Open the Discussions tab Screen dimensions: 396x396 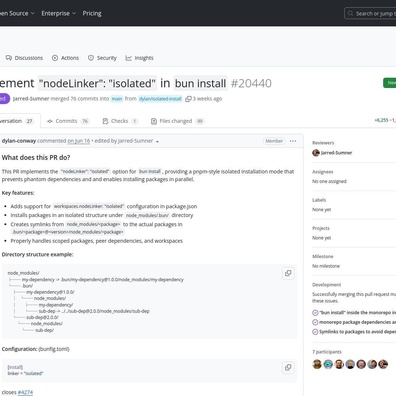(24, 58)
